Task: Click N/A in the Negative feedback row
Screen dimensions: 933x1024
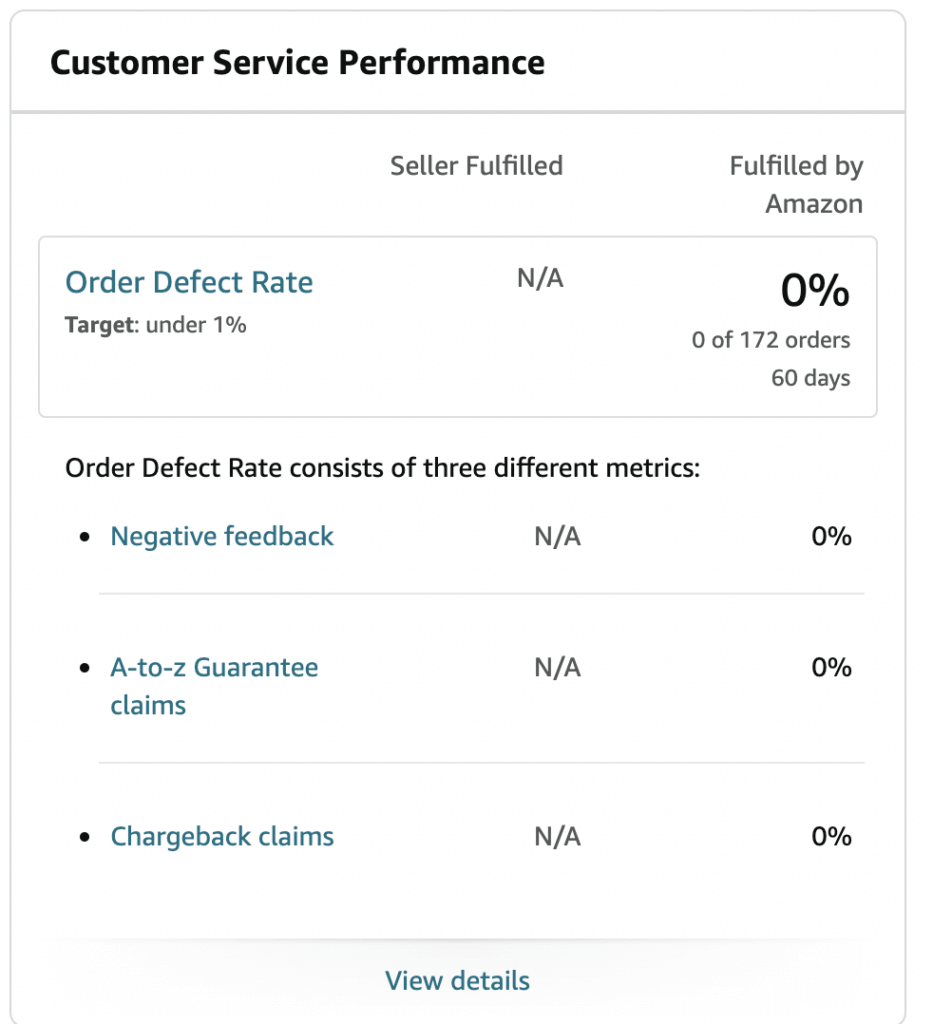Action: coord(557,536)
